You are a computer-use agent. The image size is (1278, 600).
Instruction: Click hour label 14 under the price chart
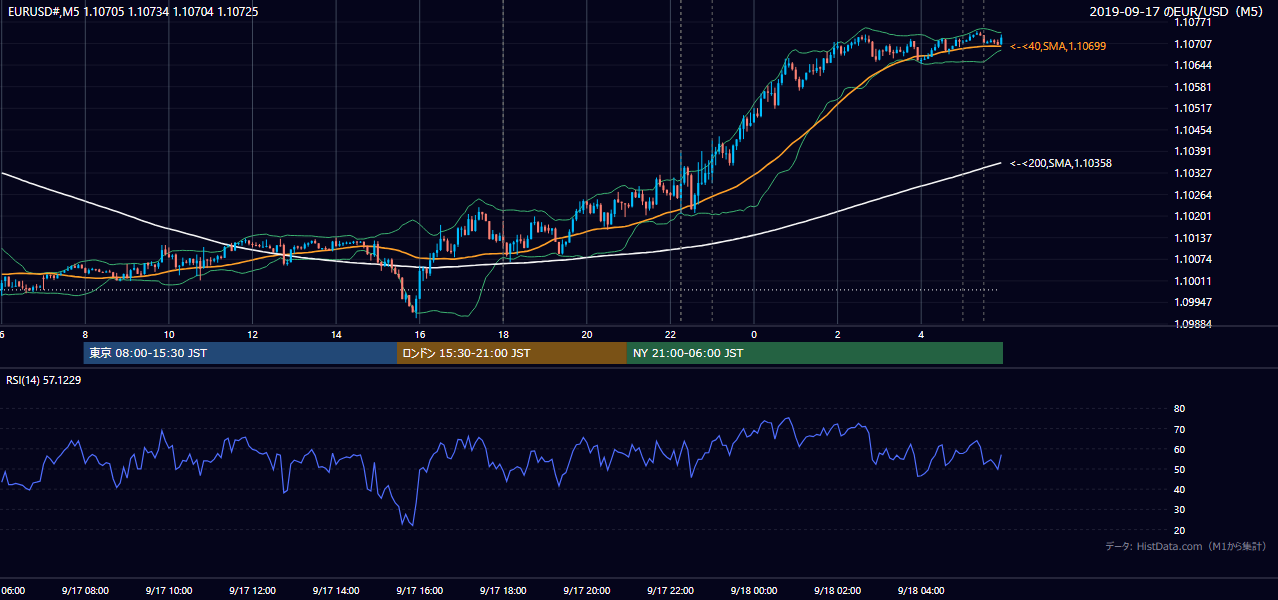tap(336, 334)
